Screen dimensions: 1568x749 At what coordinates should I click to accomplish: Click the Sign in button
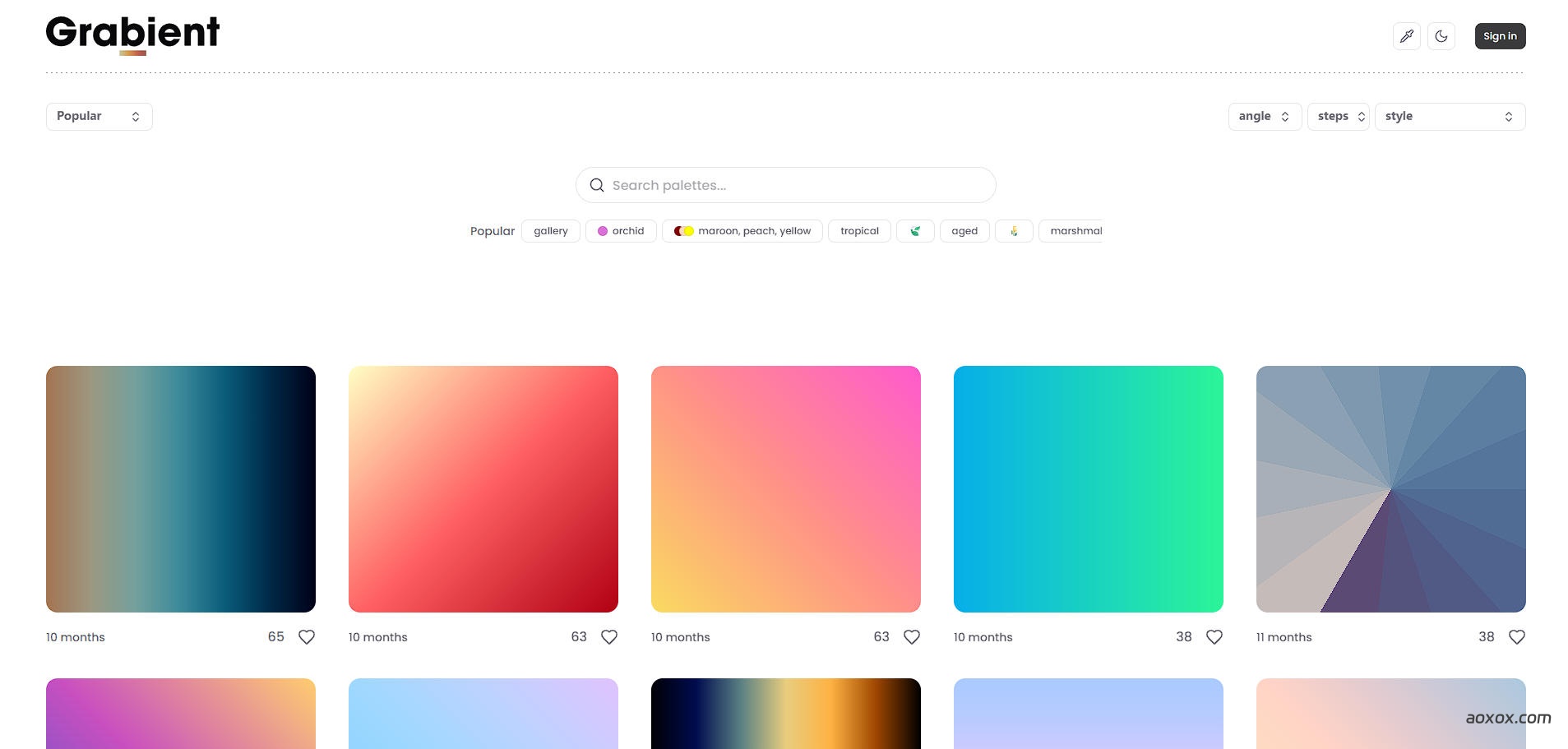[1499, 36]
